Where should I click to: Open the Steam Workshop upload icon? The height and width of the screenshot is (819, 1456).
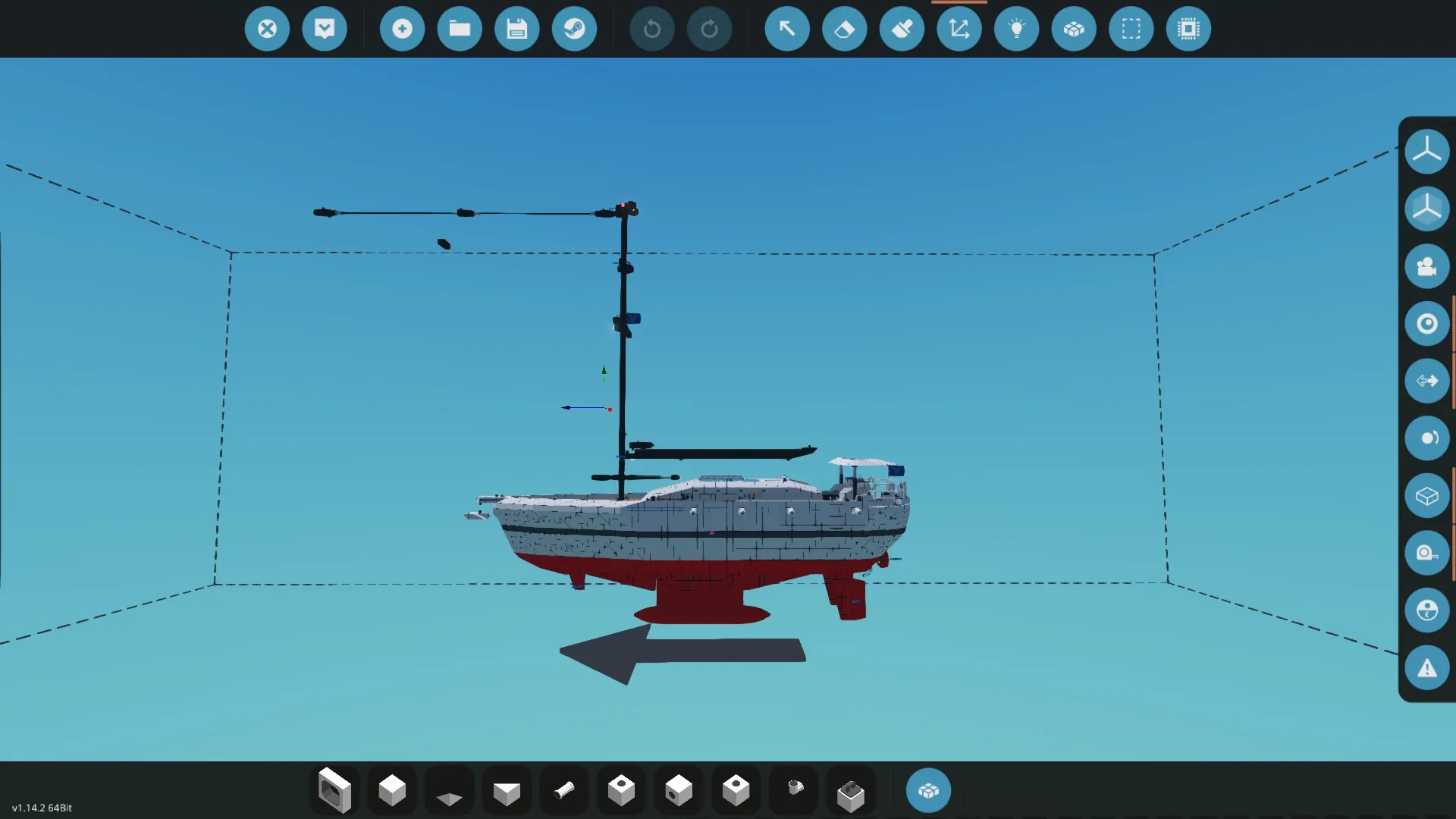tap(574, 29)
